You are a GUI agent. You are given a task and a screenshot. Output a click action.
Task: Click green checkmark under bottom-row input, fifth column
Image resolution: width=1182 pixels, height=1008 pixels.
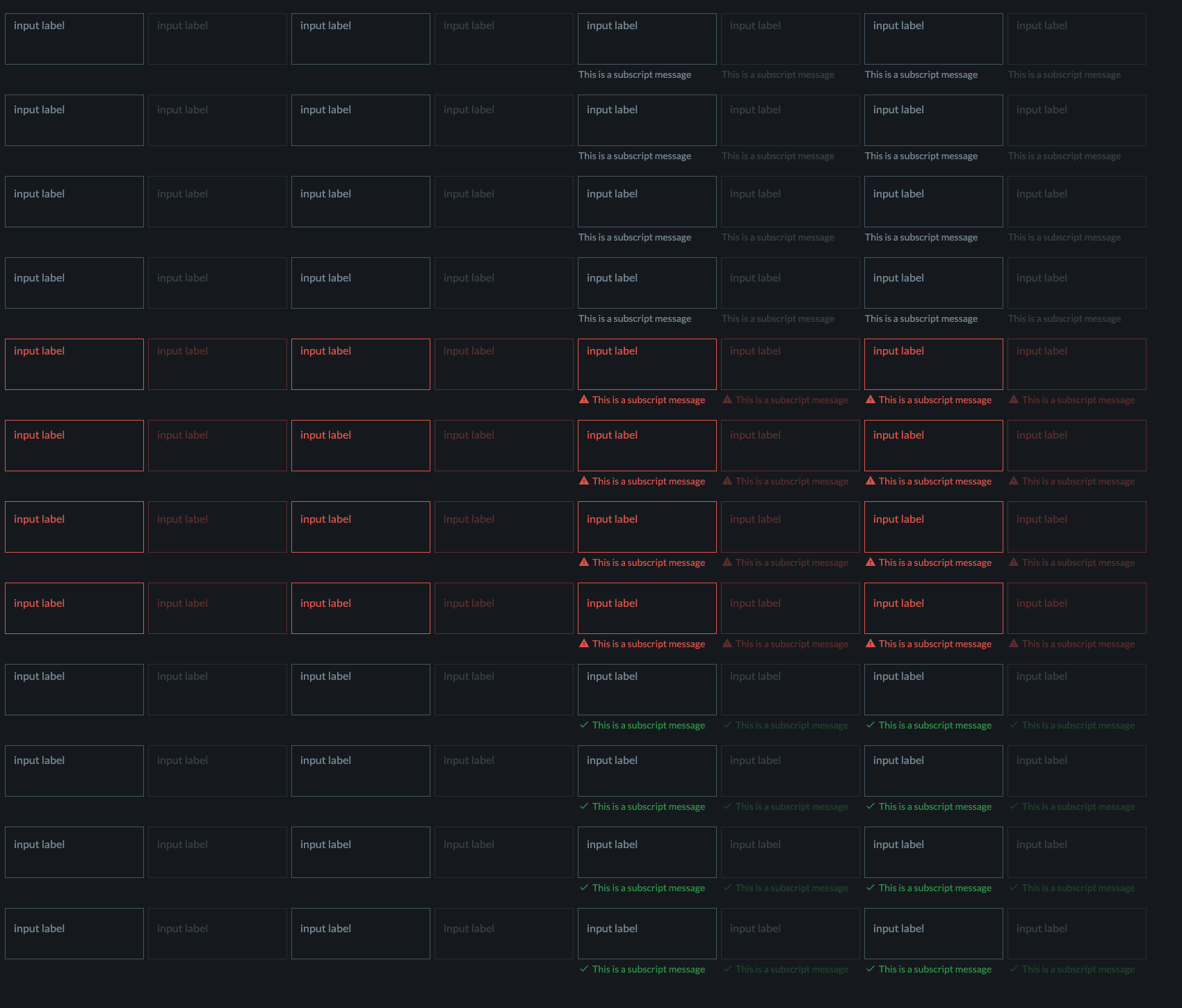(x=584, y=969)
